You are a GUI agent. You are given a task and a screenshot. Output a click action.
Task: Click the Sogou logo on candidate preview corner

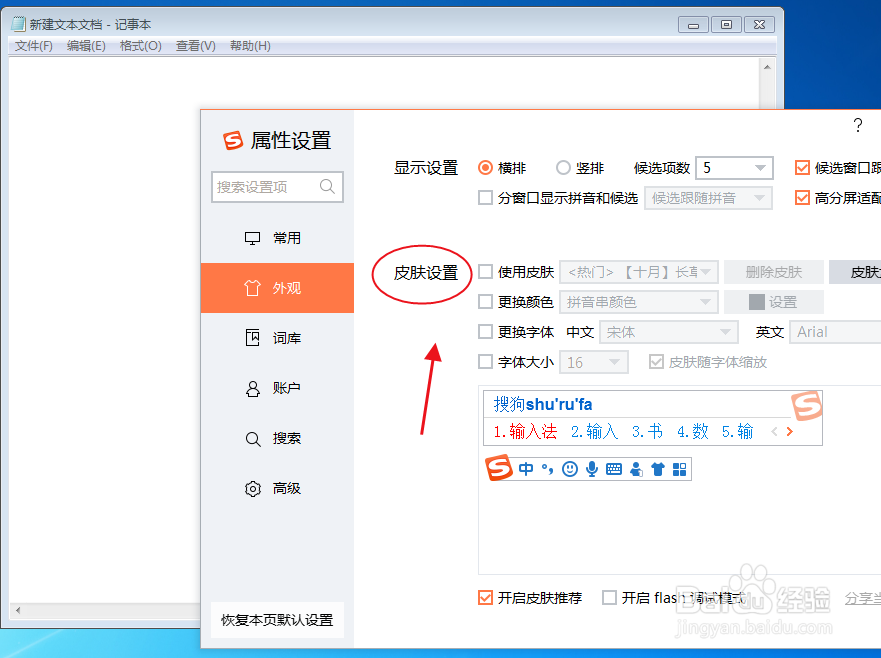tap(806, 406)
